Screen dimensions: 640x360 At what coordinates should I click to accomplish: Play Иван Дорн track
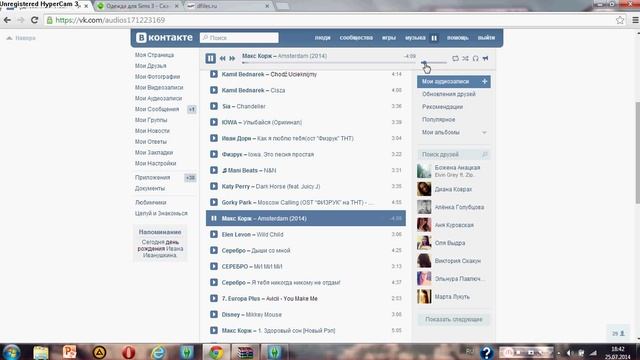point(213,138)
